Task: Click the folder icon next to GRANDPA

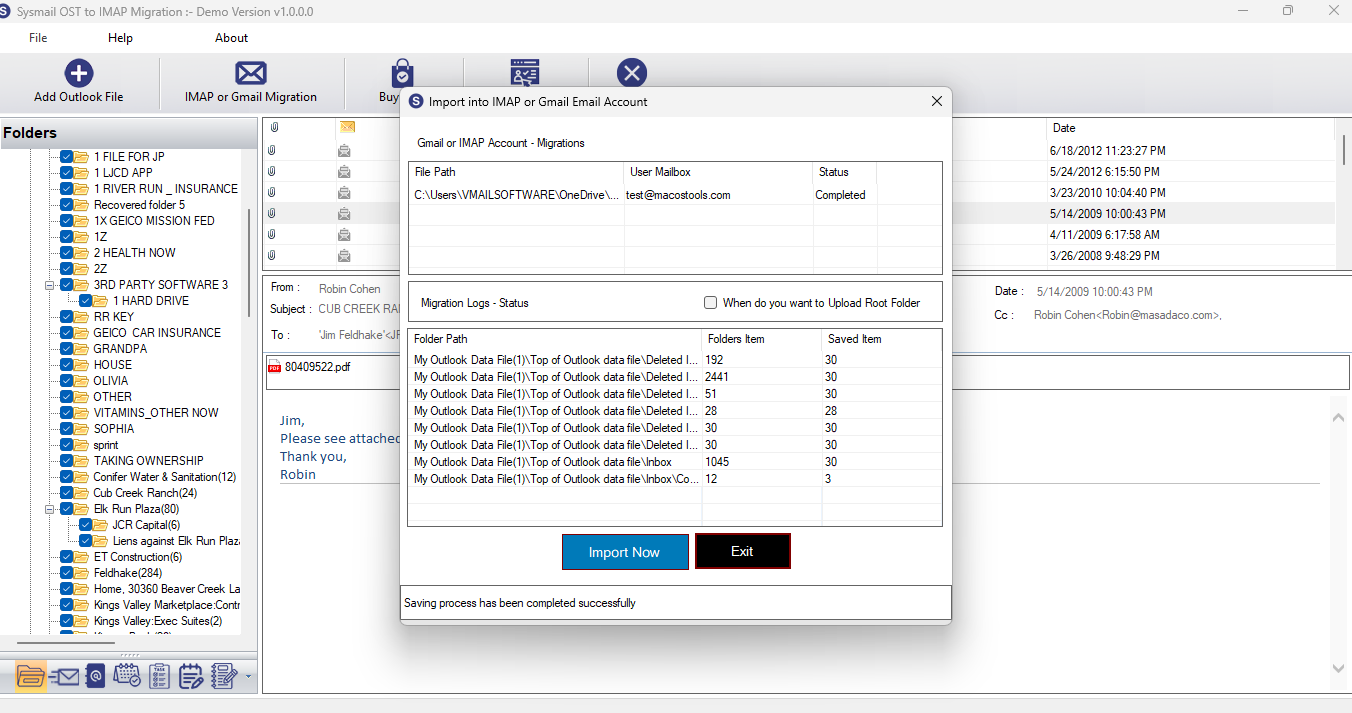Action: (x=82, y=349)
